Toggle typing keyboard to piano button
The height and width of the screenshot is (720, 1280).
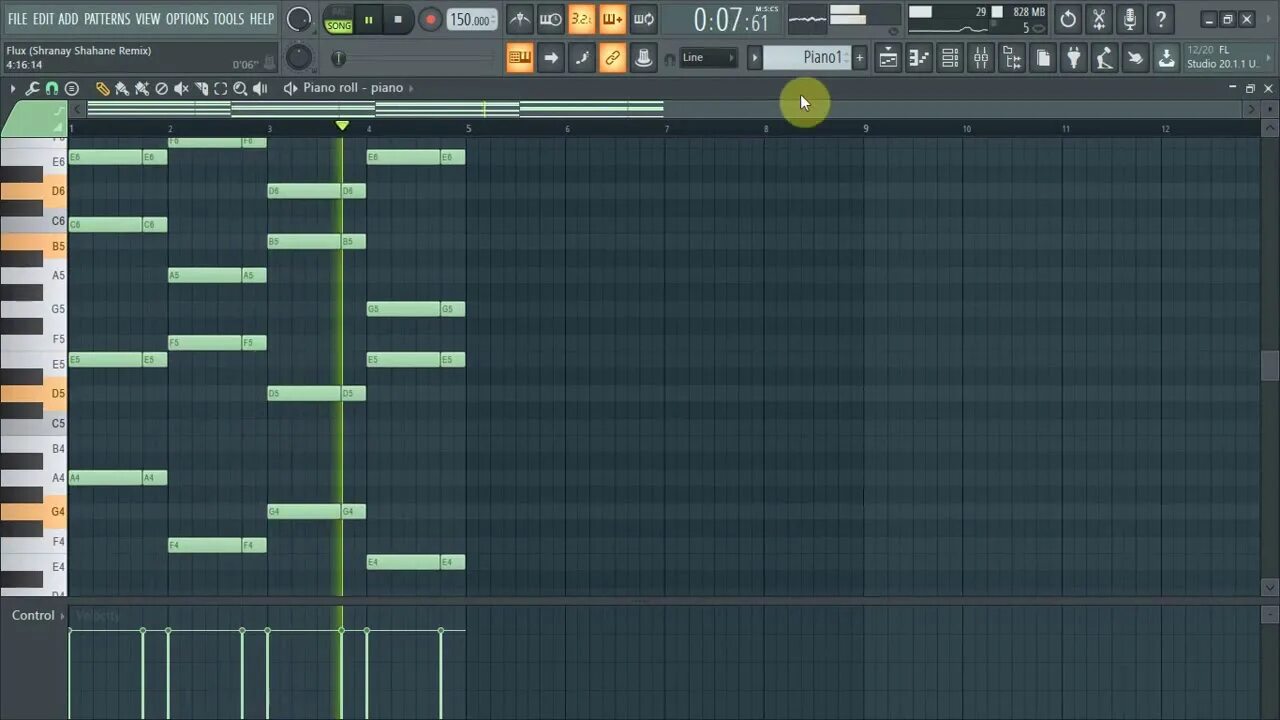pyautogui.click(x=520, y=58)
